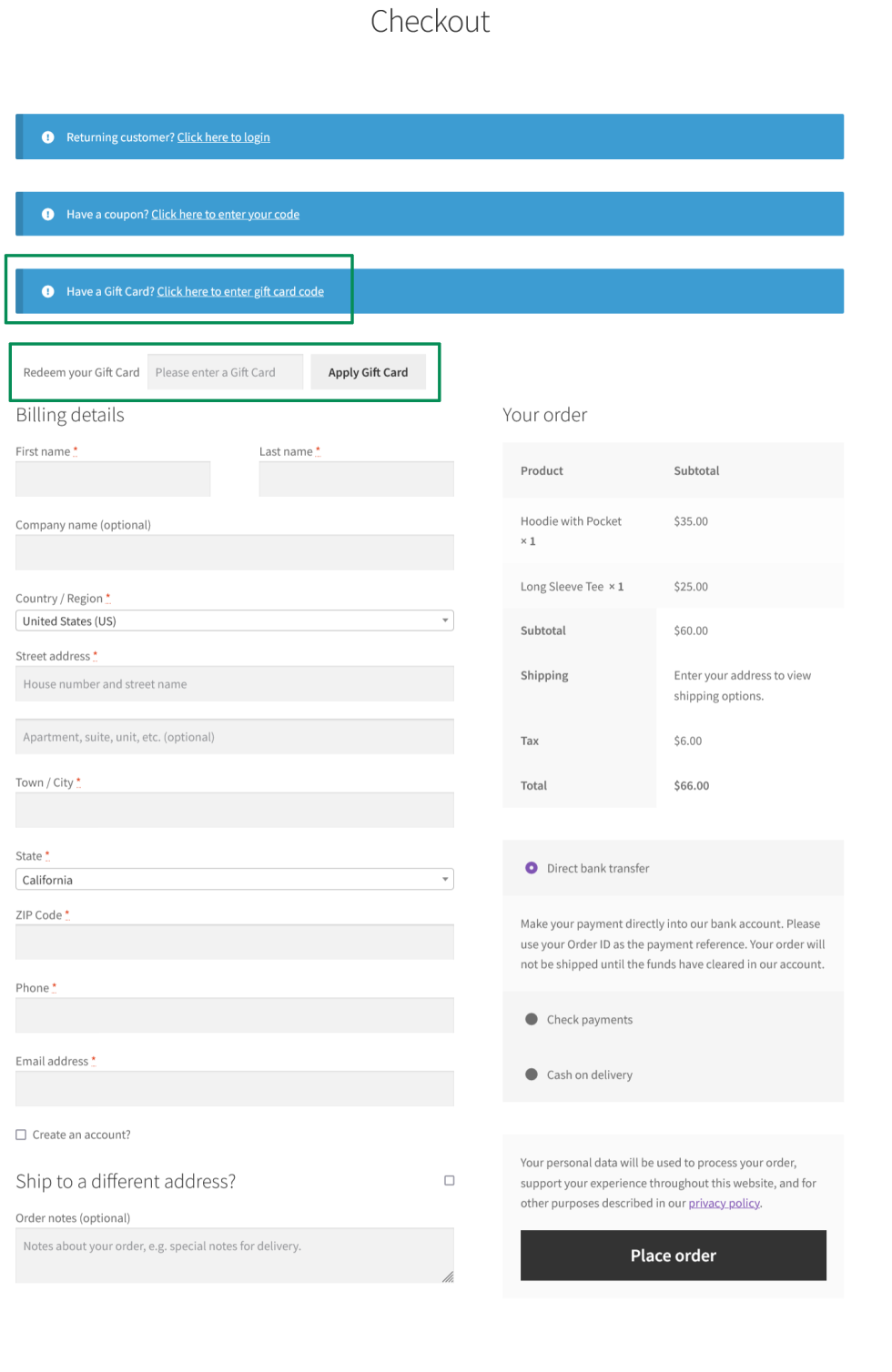Click the Apply Gift Card button
Viewport: 892px width, 1372px height.
pyautogui.click(x=368, y=372)
